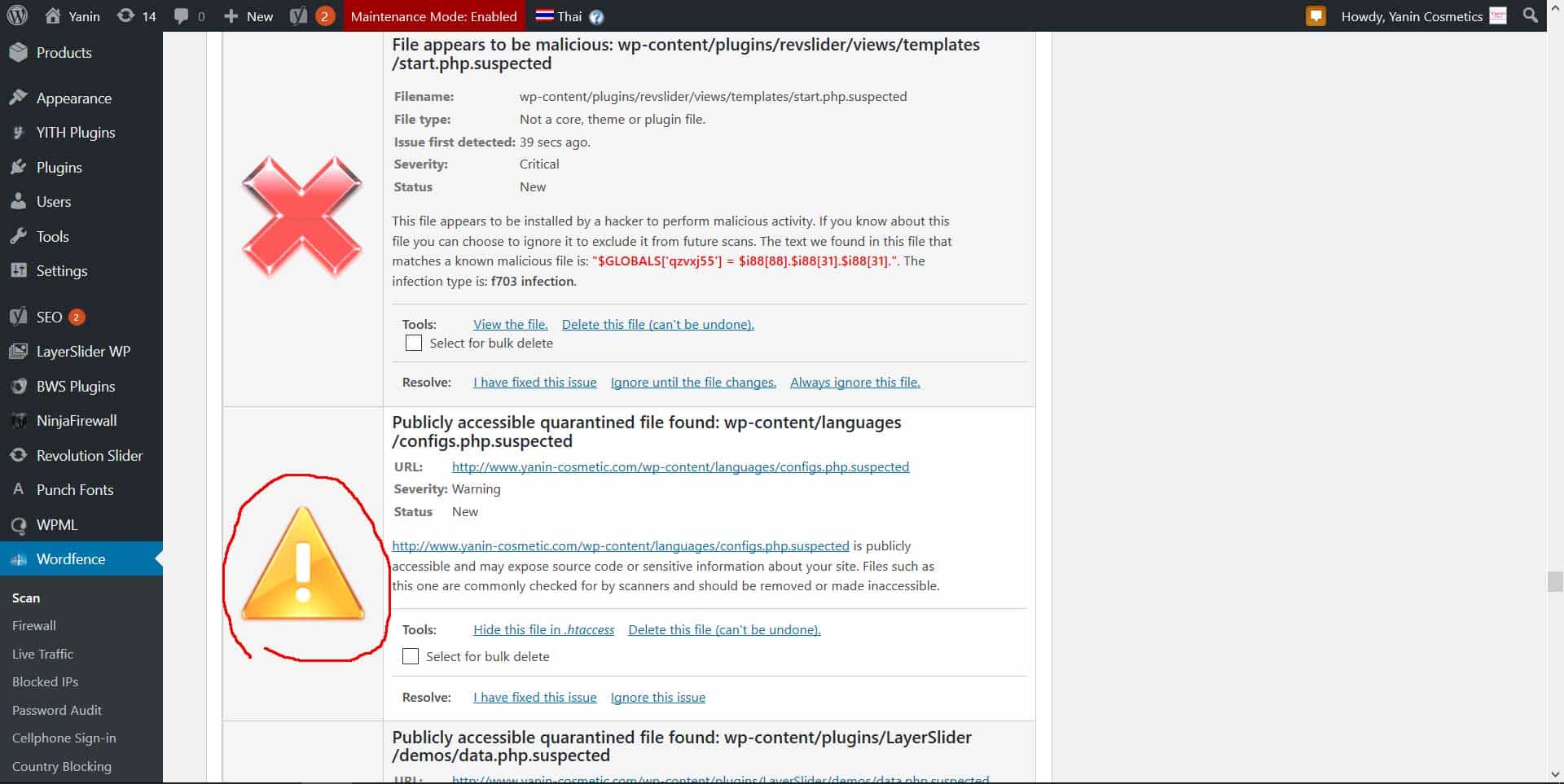Click the SEO notification count badge
Screen dimensions: 1564x784
pyautogui.click(x=77, y=317)
